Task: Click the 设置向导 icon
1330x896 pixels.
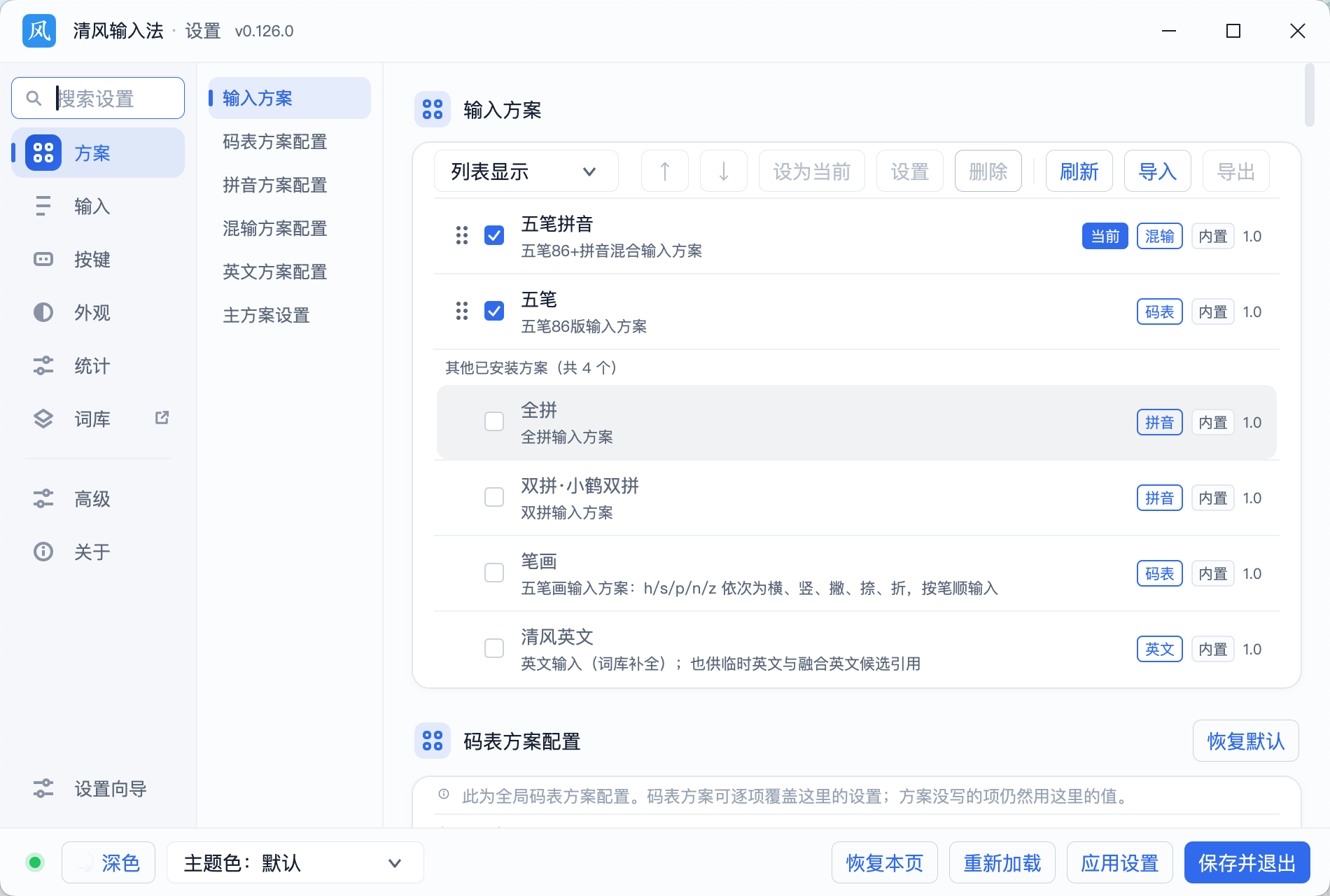Action: (43, 788)
